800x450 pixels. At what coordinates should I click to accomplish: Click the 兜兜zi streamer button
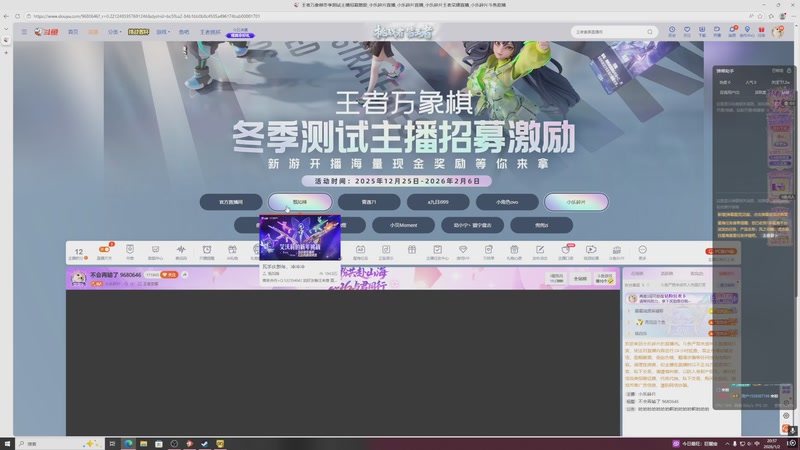[541, 225]
